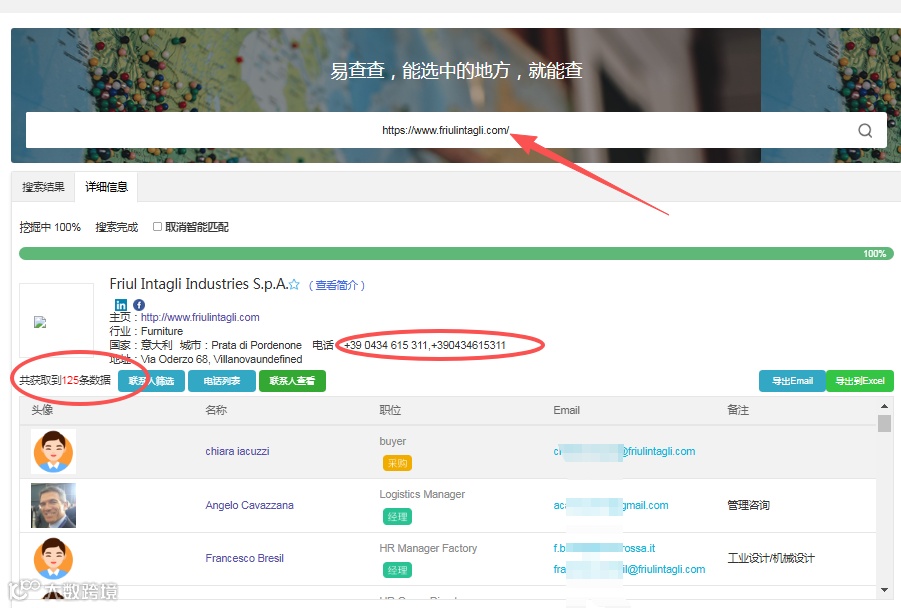Click the table scrollbar down arrow
This screenshot has width=901, height=608.
[884, 590]
